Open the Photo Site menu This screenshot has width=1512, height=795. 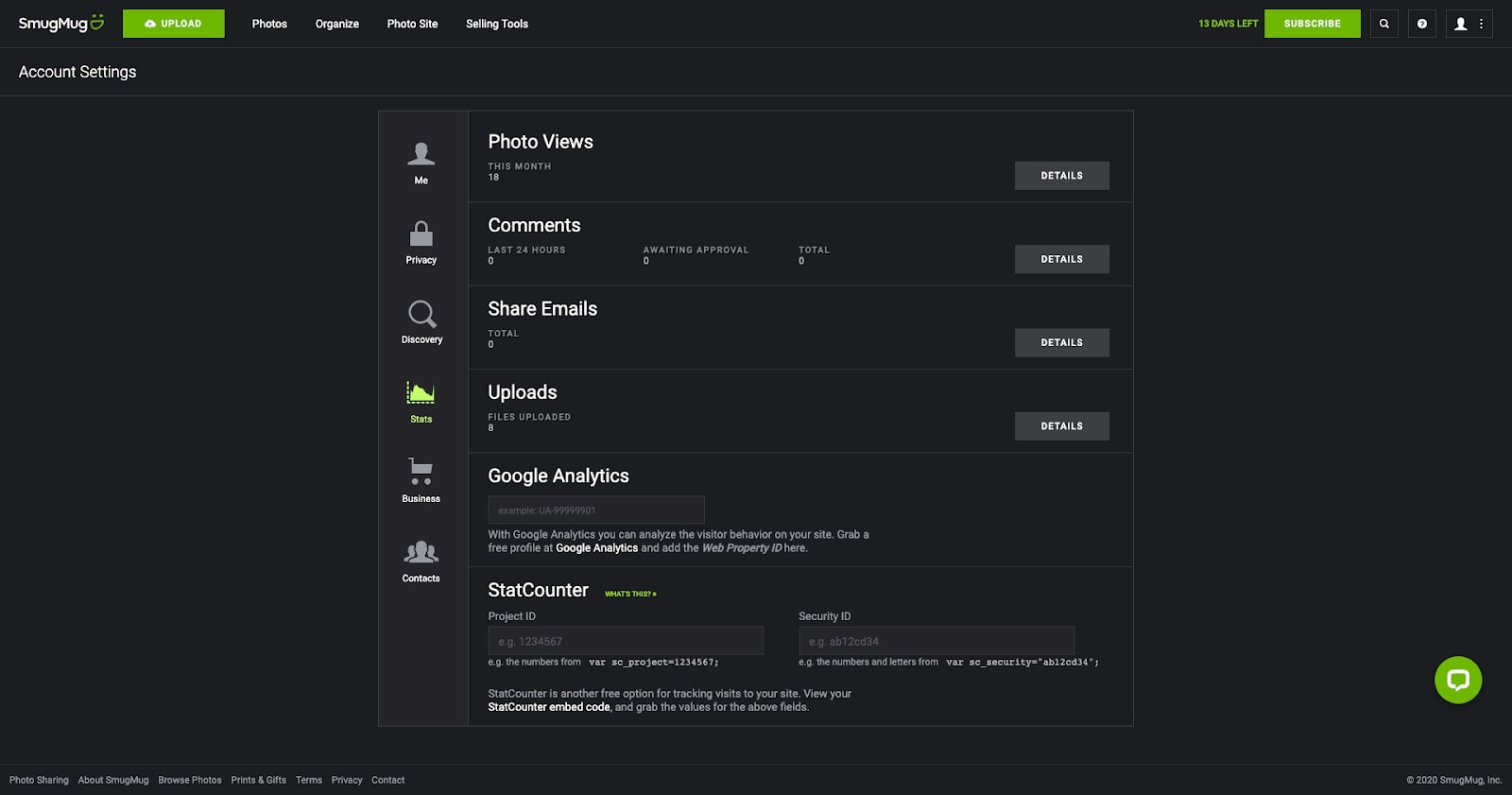click(x=412, y=24)
